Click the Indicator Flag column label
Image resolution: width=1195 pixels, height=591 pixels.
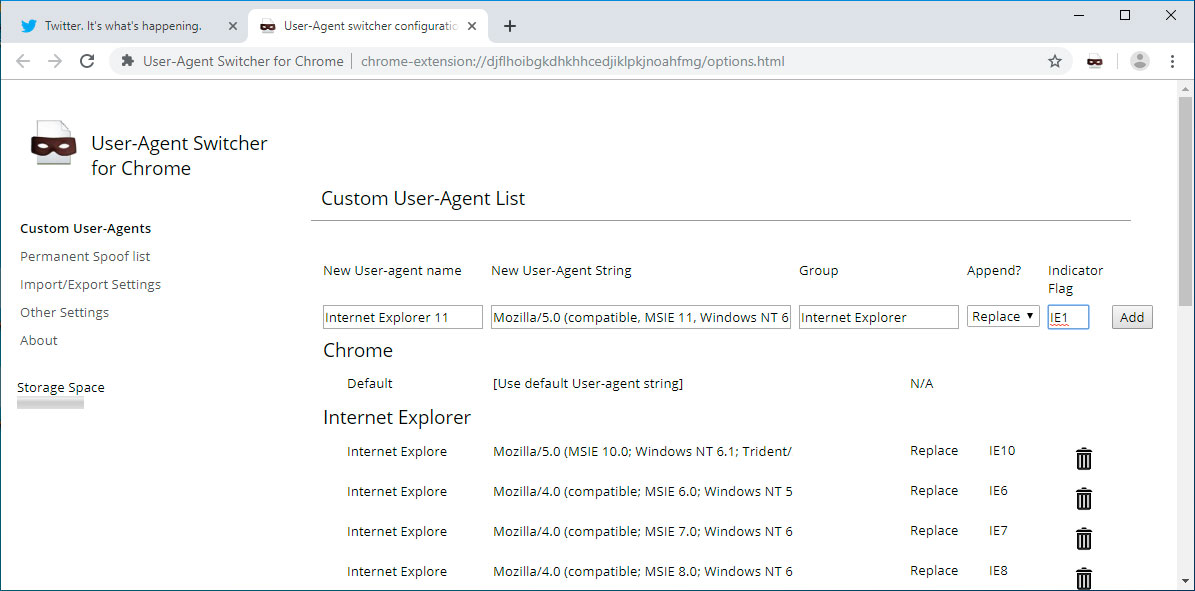(1075, 280)
